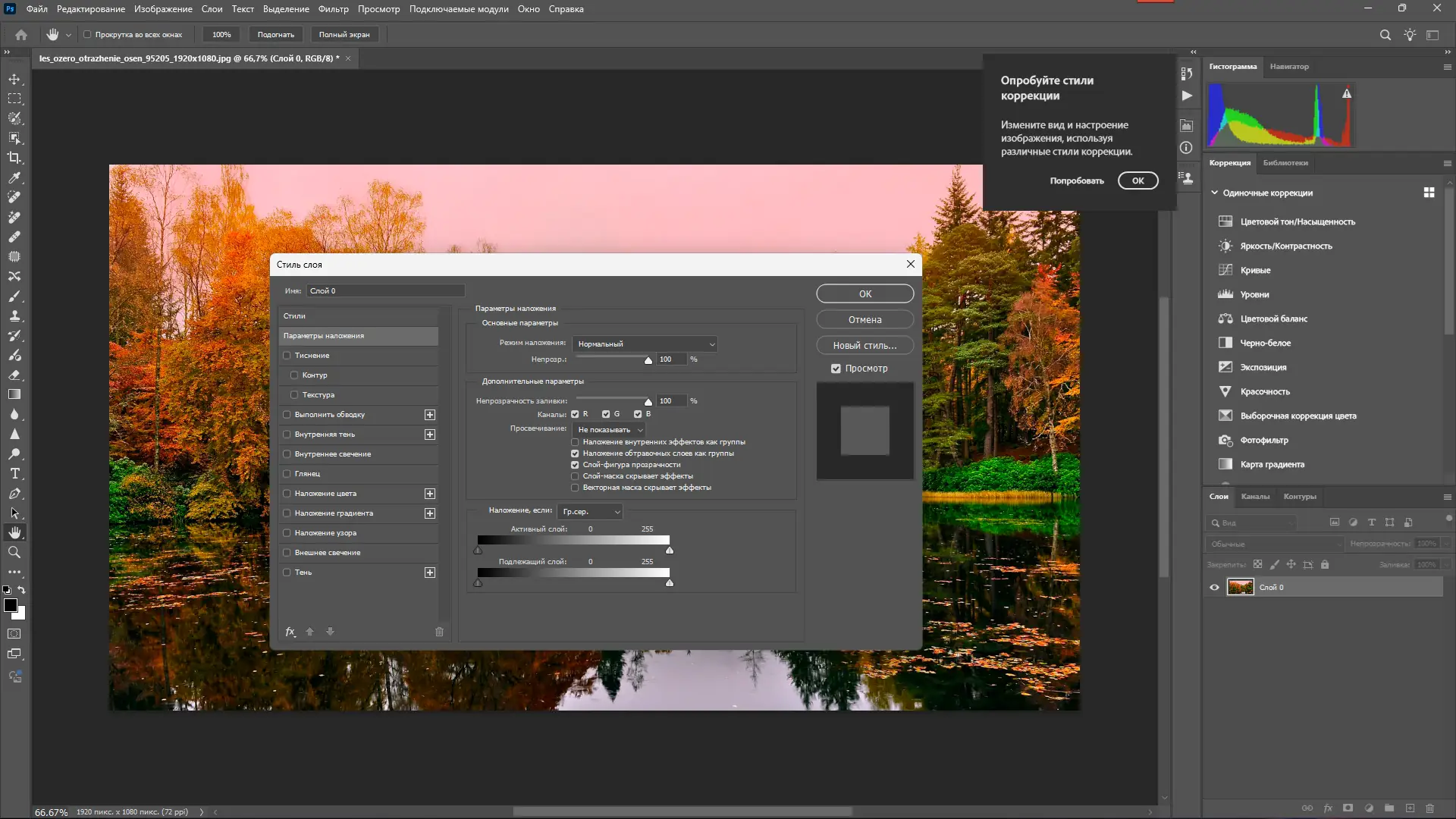This screenshot has height=819, width=1456.
Task: Open the Фильтр menu
Action: tap(333, 9)
